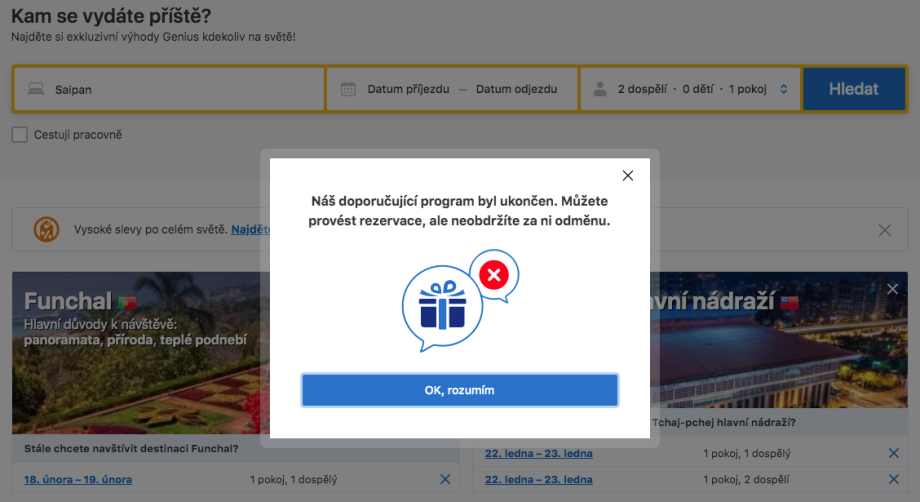Expand the guests and rooms dropdown arrows

pyautogui.click(x=783, y=89)
